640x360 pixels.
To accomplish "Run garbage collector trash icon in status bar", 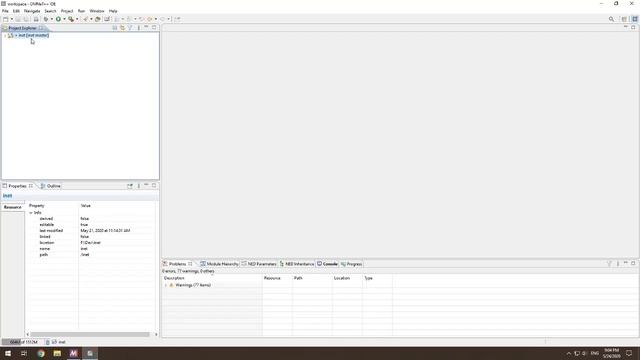I will pos(47,342).
